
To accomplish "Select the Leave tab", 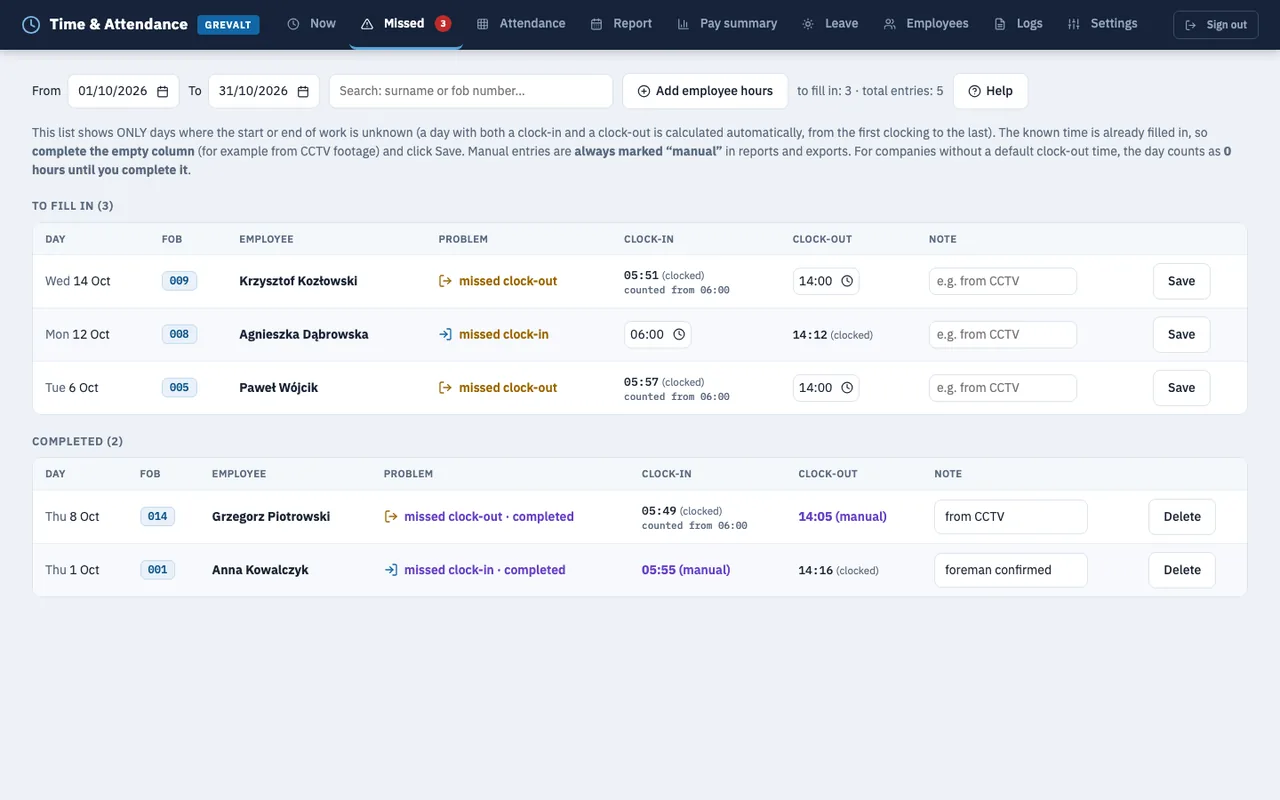I will (830, 24).
